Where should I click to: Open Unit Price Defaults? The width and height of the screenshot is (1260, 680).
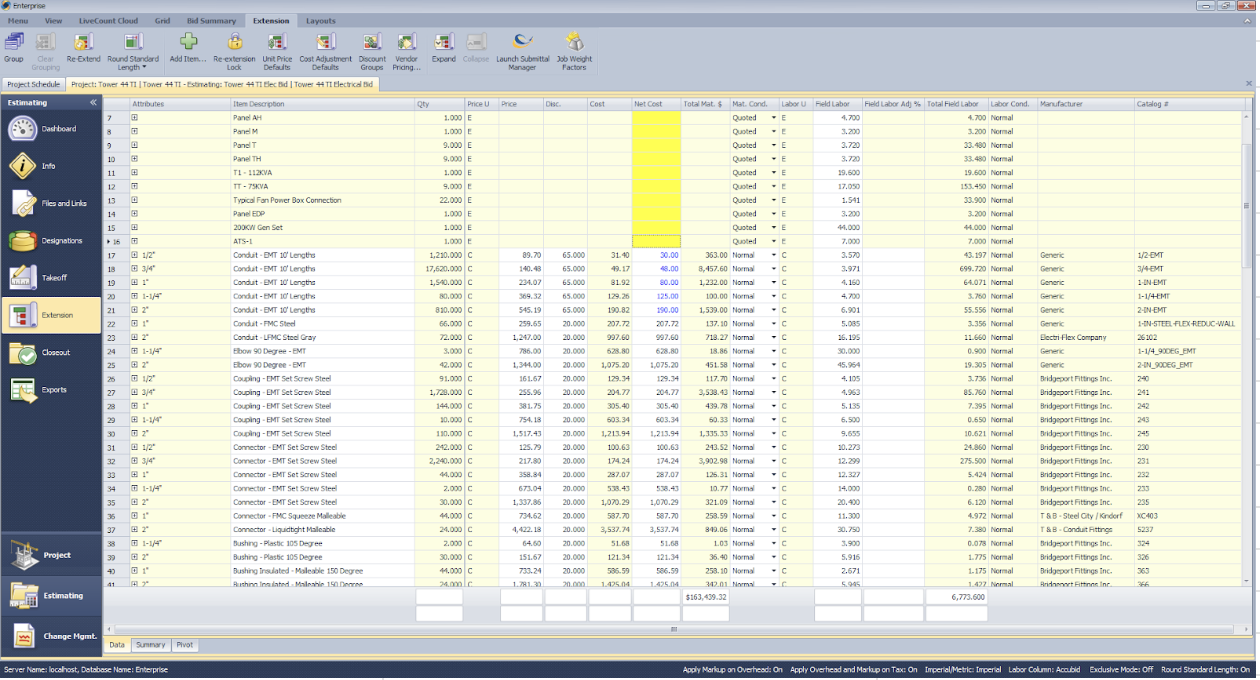[x=276, y=48]
